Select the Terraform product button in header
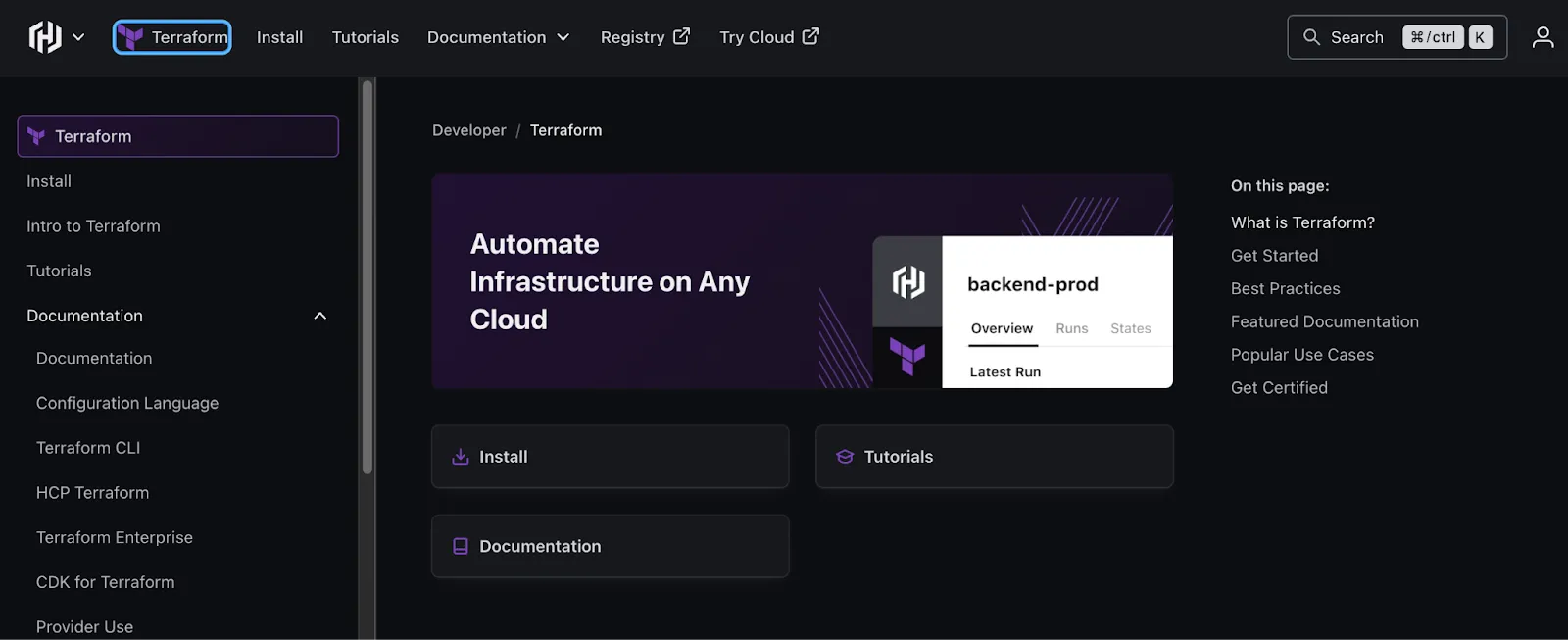 (x=172, y=37)
